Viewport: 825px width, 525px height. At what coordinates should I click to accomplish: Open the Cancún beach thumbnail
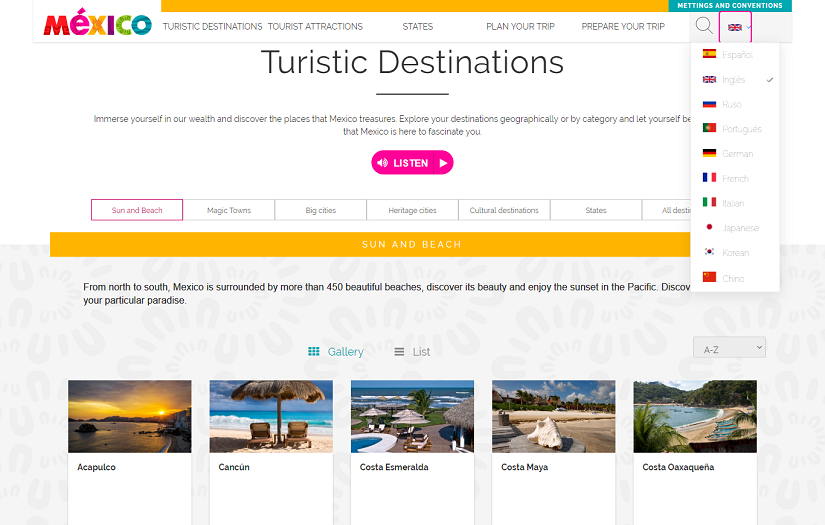click(271, 416)
